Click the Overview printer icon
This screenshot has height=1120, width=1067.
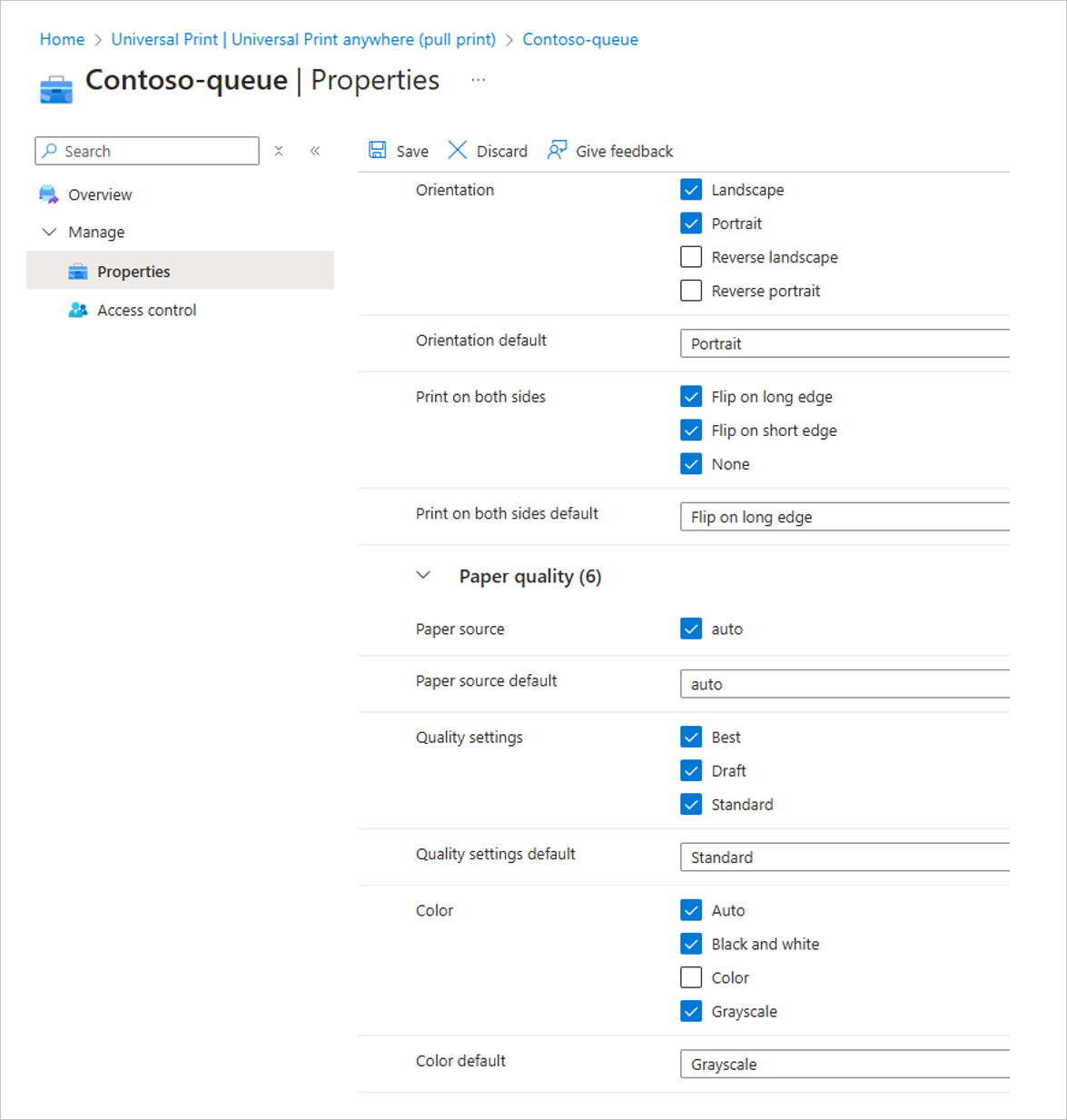tap(49, 194)
